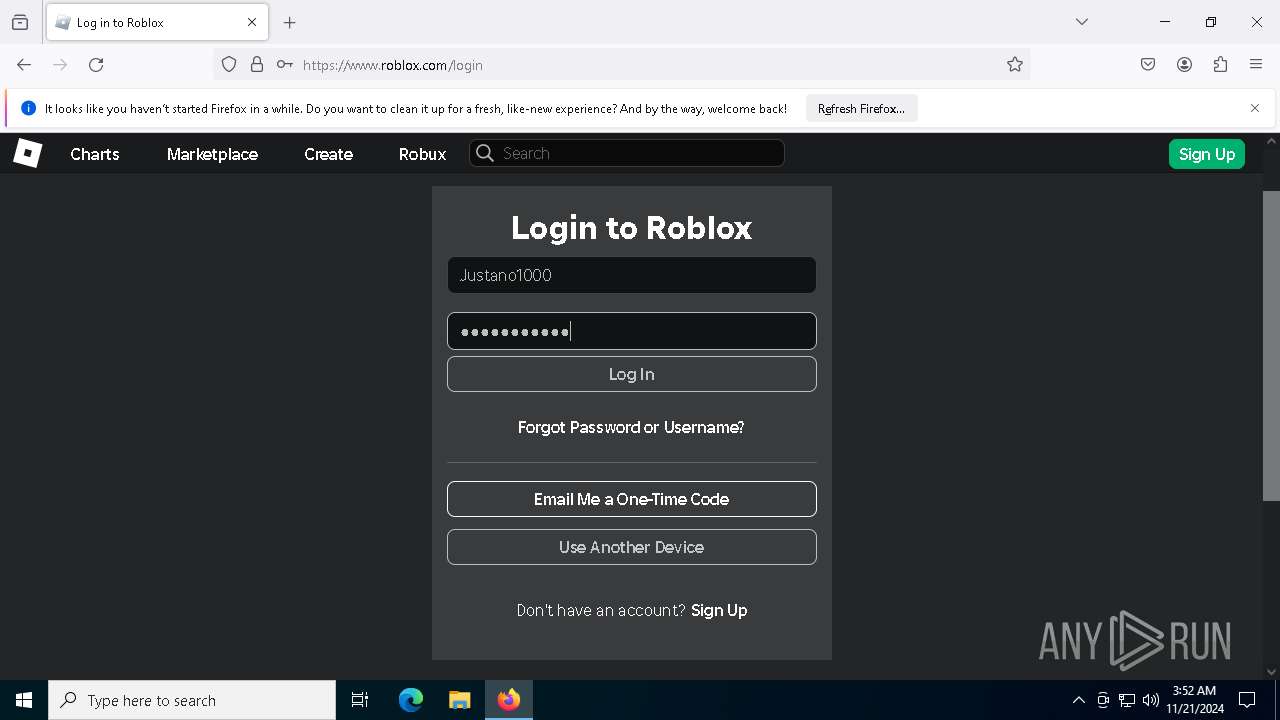The width and height of the screenshot is (1280, 720).
Task: Go back with the browser back arrow
Action: tap(24, 65)
